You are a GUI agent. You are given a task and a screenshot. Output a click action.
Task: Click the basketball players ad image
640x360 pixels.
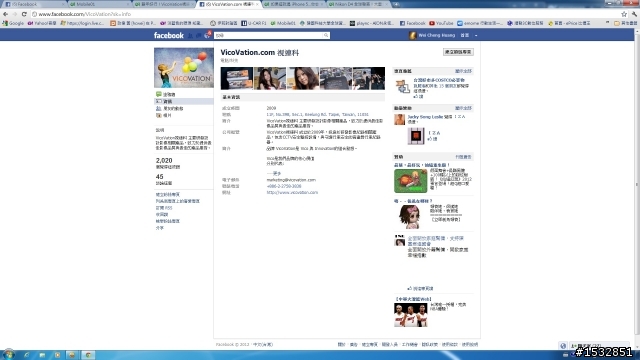[x=411, y=315]
